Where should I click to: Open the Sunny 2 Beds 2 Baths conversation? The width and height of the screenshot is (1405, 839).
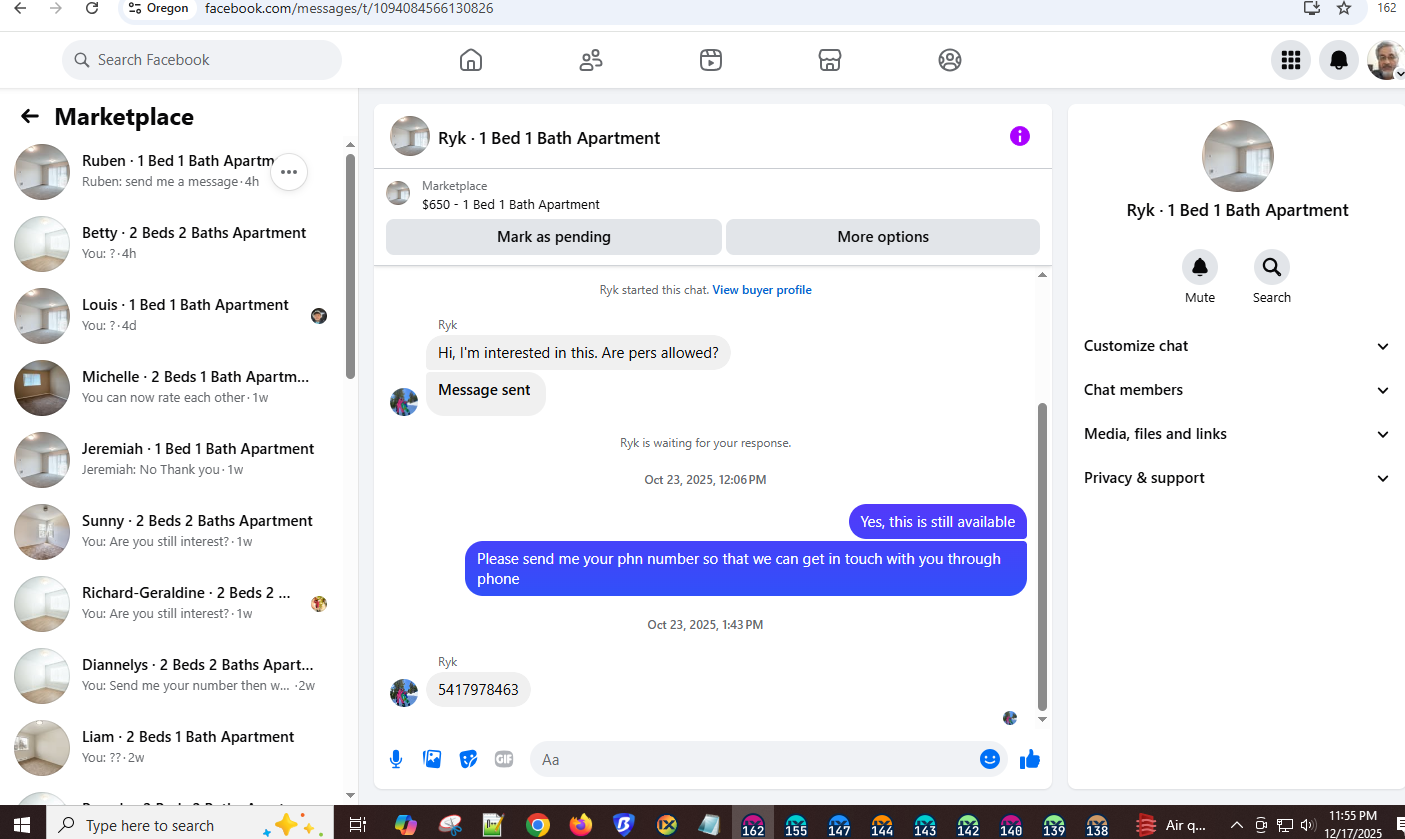174,532
